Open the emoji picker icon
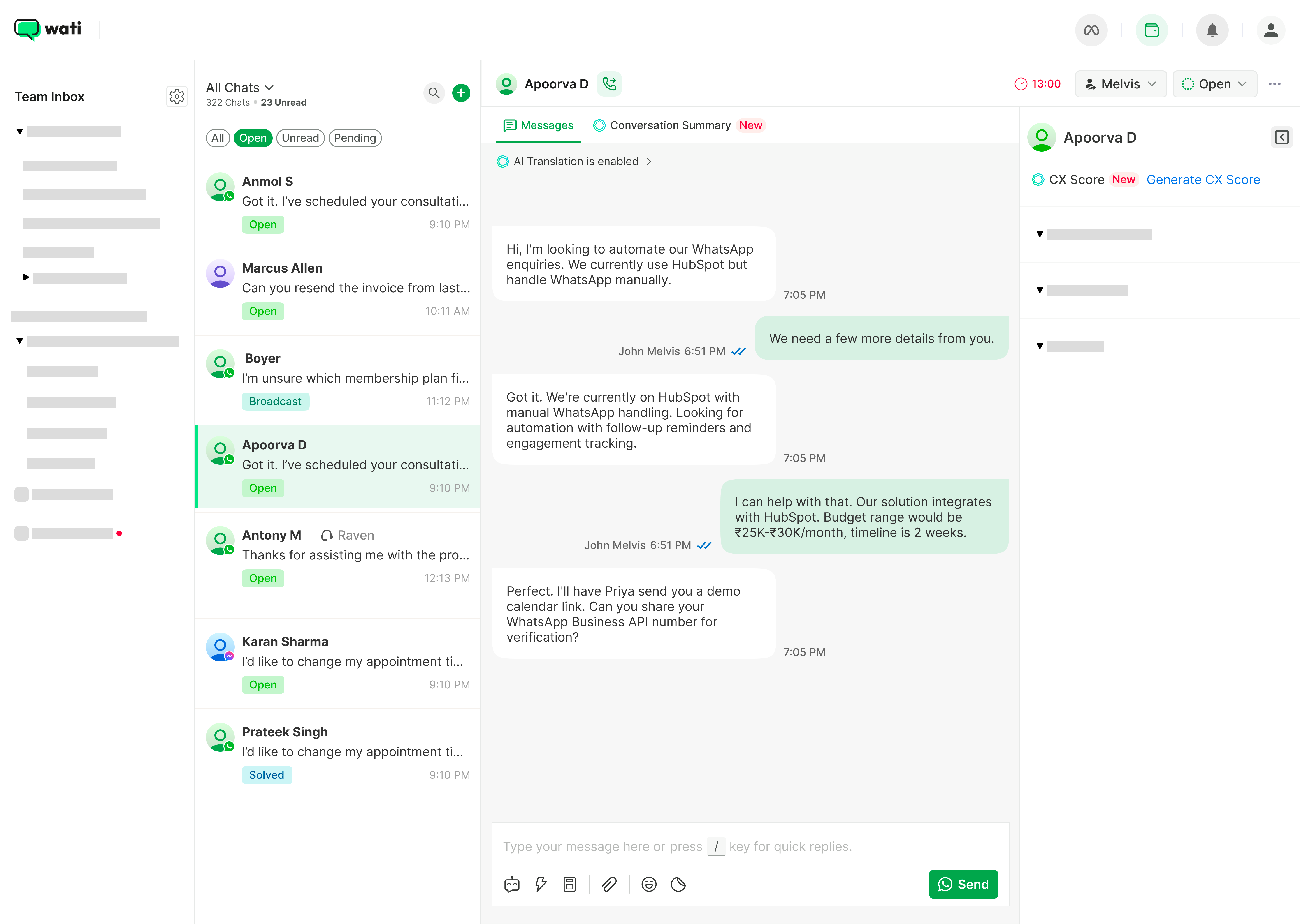Image resolution: width=1300 pixels, height=924 pixels. (649, 884)
